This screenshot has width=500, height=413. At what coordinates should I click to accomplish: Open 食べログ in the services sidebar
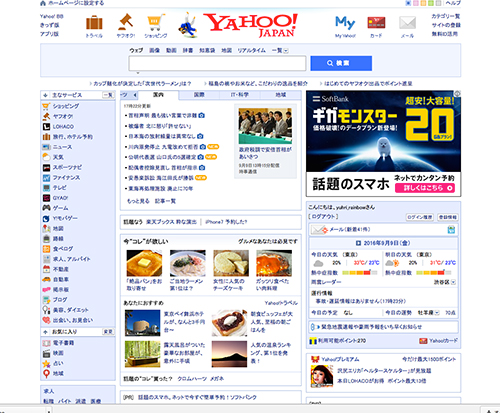(x=63, y=249)
